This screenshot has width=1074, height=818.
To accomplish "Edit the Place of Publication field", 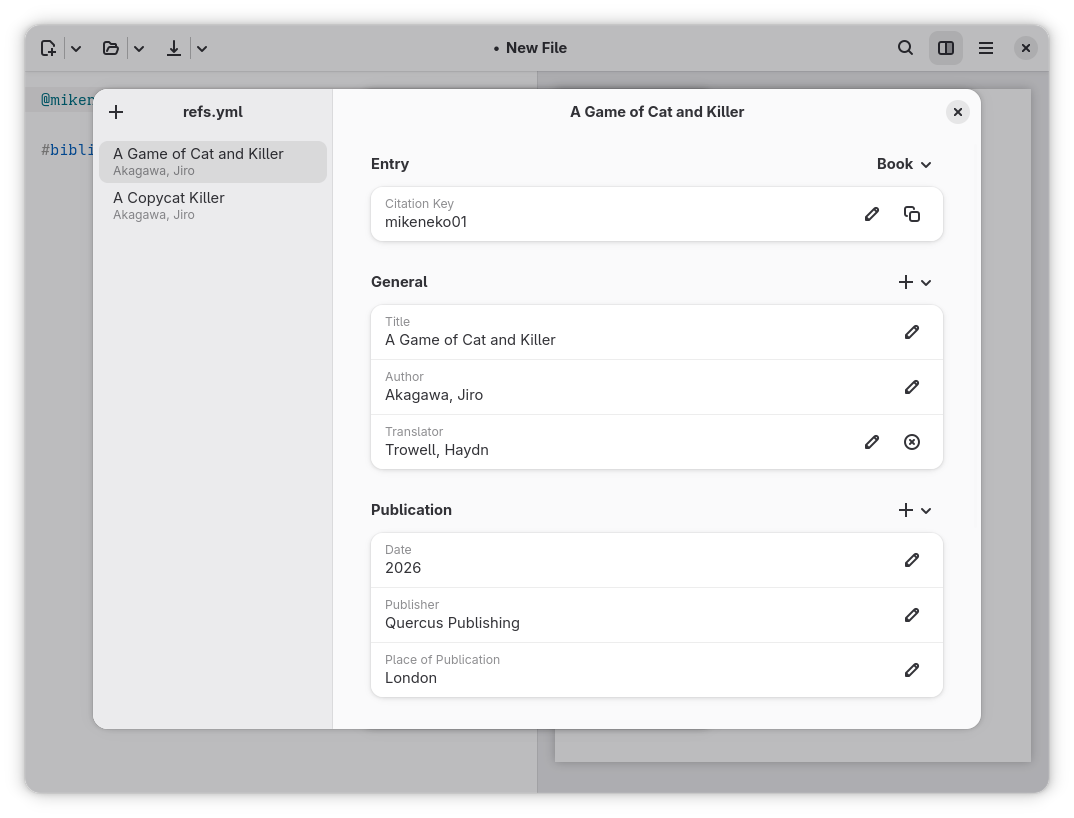I will pyautogui.click(x=912, y=670).
